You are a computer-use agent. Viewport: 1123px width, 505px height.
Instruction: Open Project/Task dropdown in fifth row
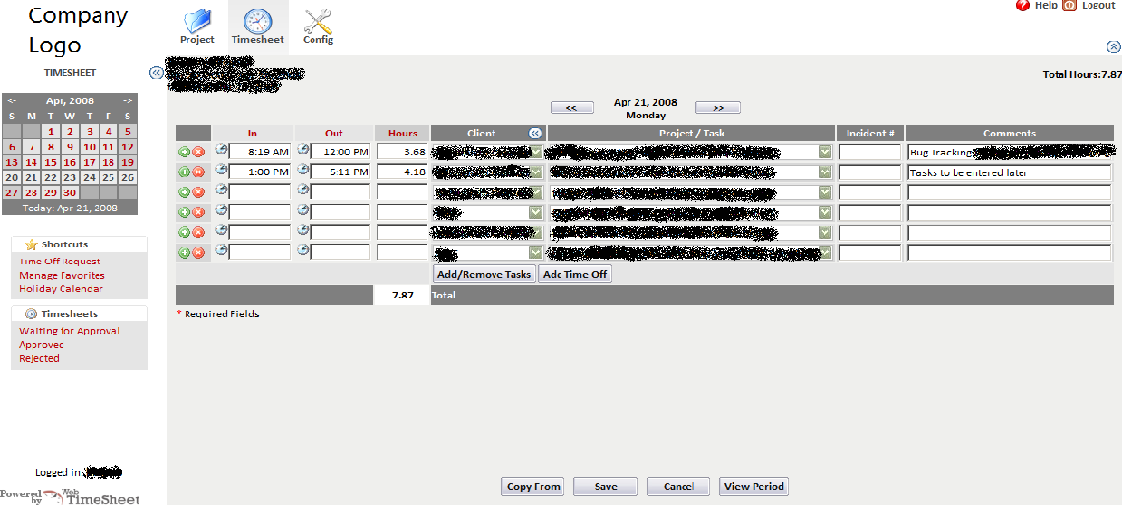tap(825, 232)
